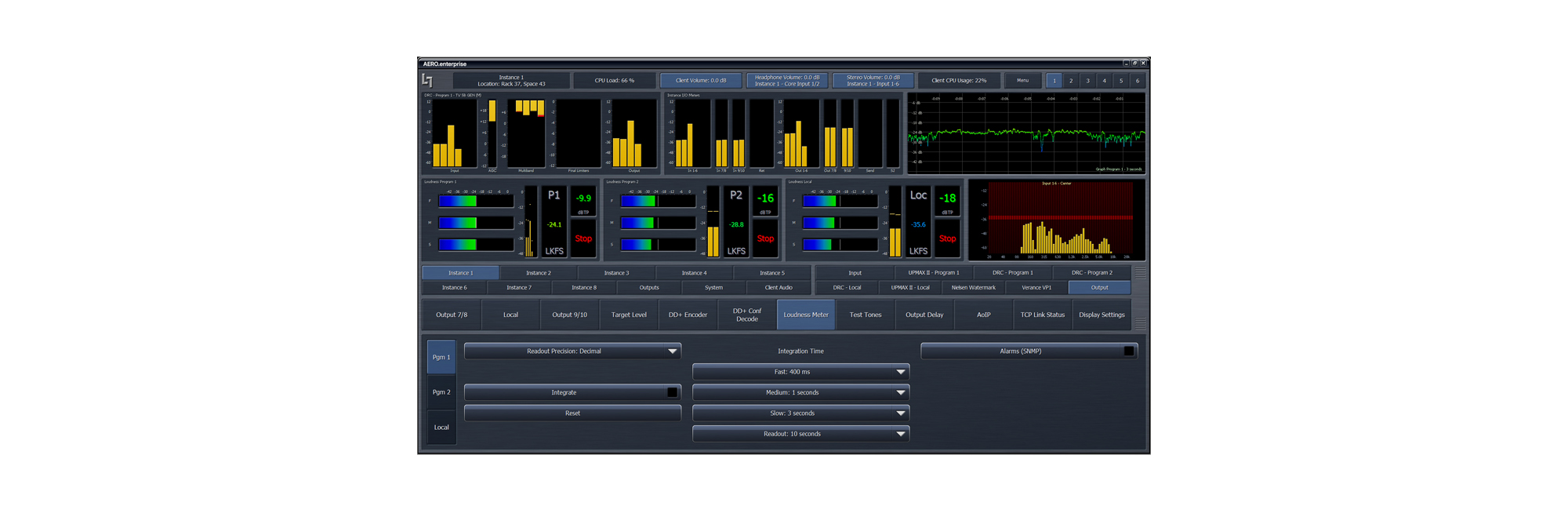This screenshot has height=510, width=1568.
Task: Open the DD+ Conf Decode page
Action: pyautogui.click(x=747, y=315)
